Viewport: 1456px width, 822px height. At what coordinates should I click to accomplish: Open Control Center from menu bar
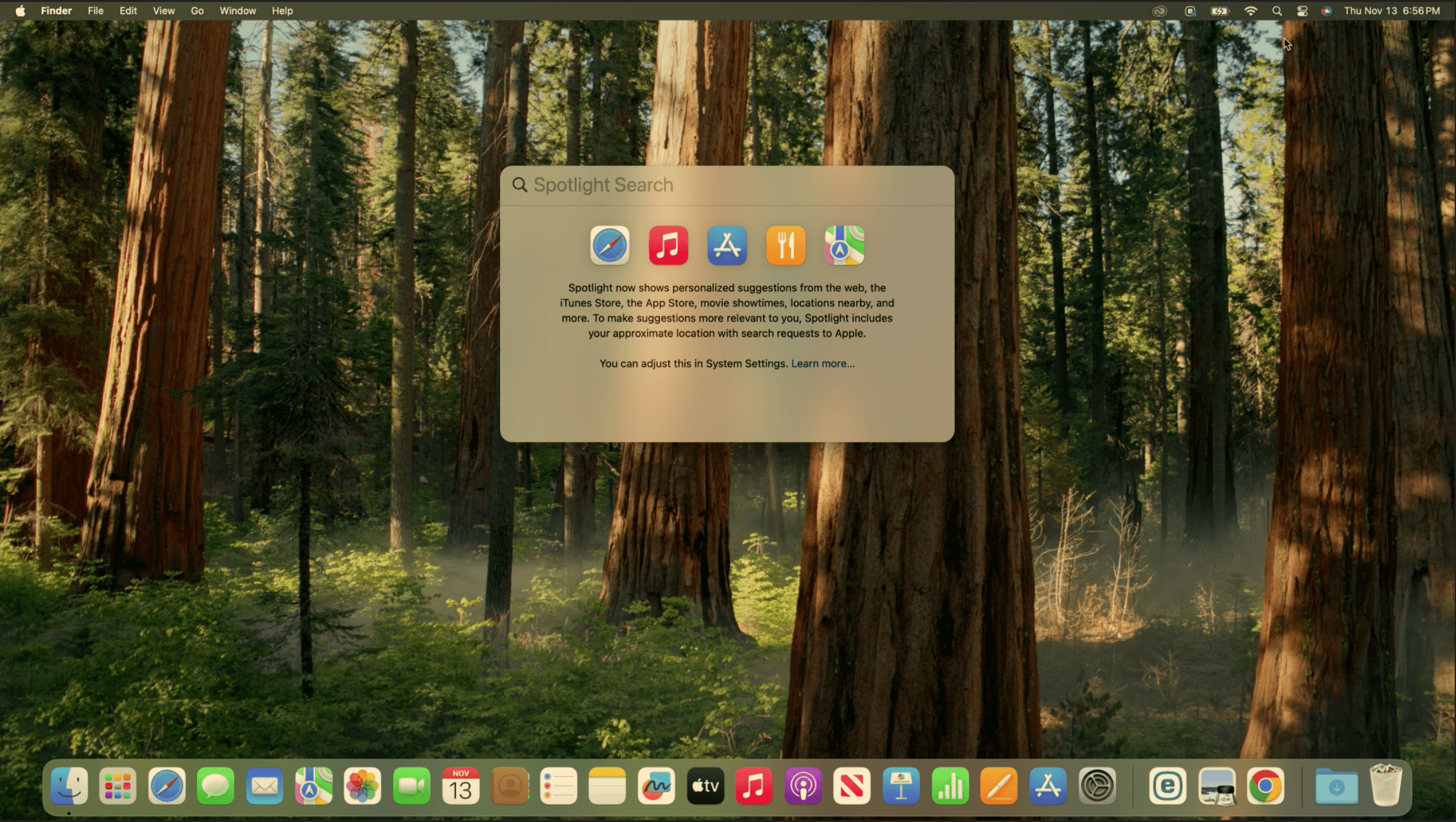point(1302,11)
